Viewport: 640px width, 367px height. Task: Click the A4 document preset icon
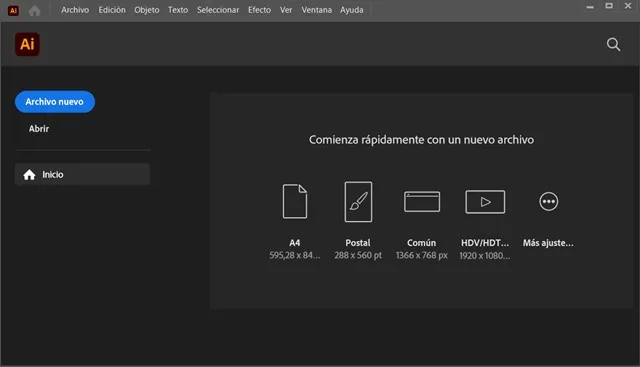tap(295, 201)
